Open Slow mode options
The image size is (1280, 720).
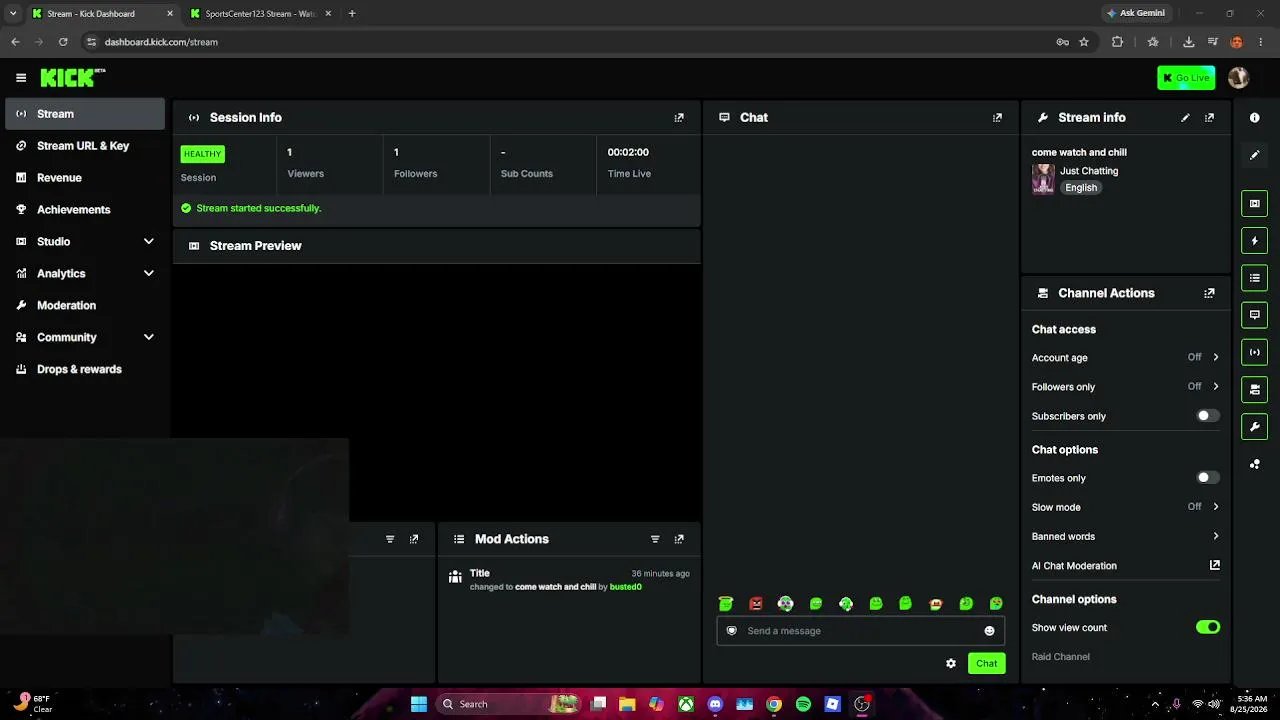coord(1125,507)
